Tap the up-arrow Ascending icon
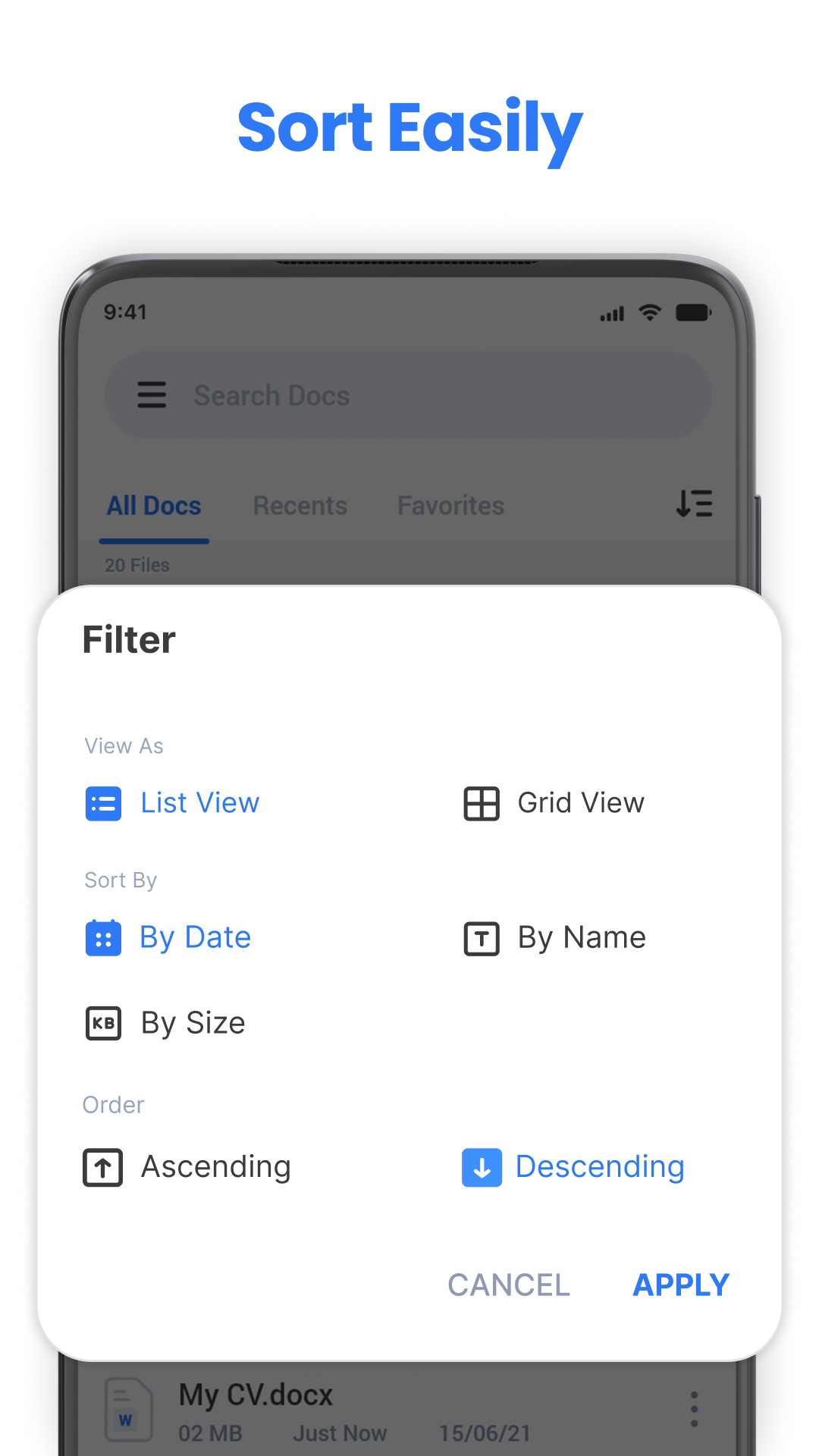Screen dimensions: 819x1456 click(x=103, y=1167)
